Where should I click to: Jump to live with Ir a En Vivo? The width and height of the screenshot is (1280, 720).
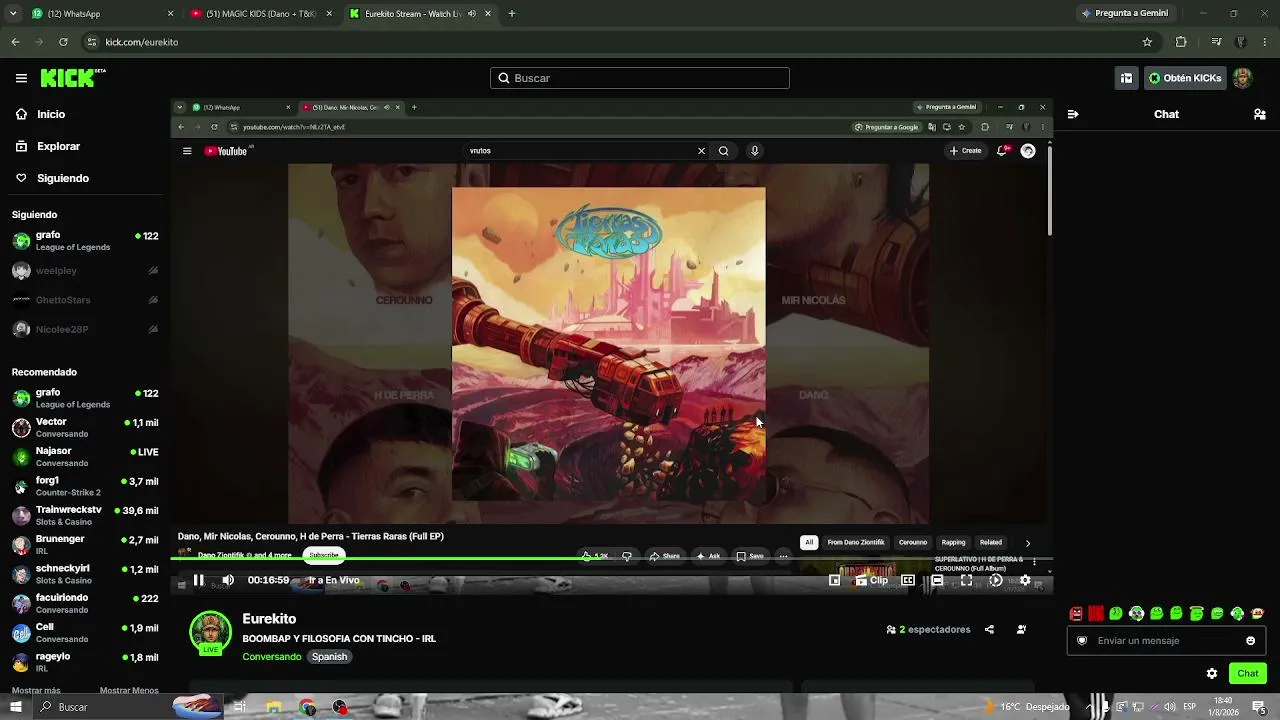(x=333, y=580)
